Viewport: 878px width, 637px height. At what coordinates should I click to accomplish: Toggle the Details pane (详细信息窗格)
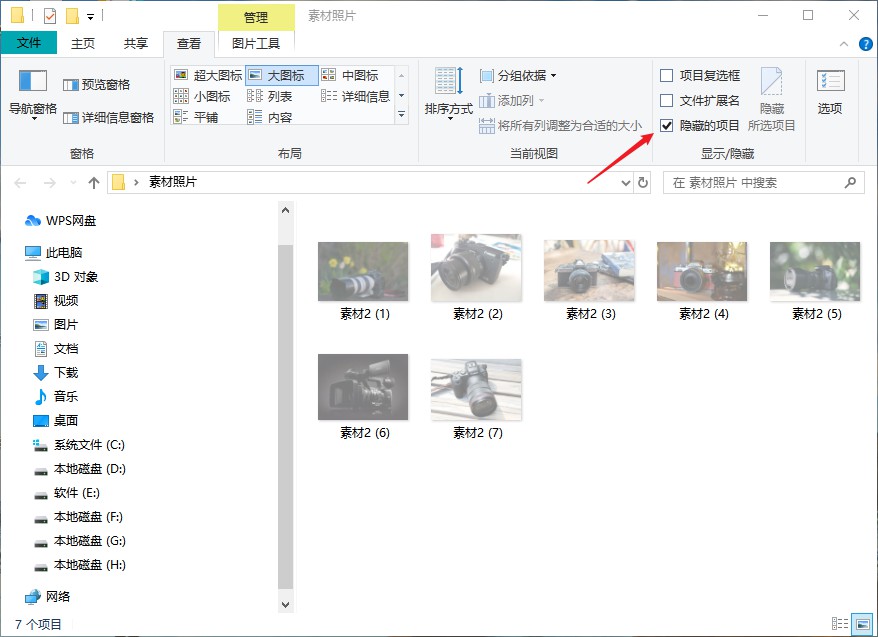tap(108, 118)
